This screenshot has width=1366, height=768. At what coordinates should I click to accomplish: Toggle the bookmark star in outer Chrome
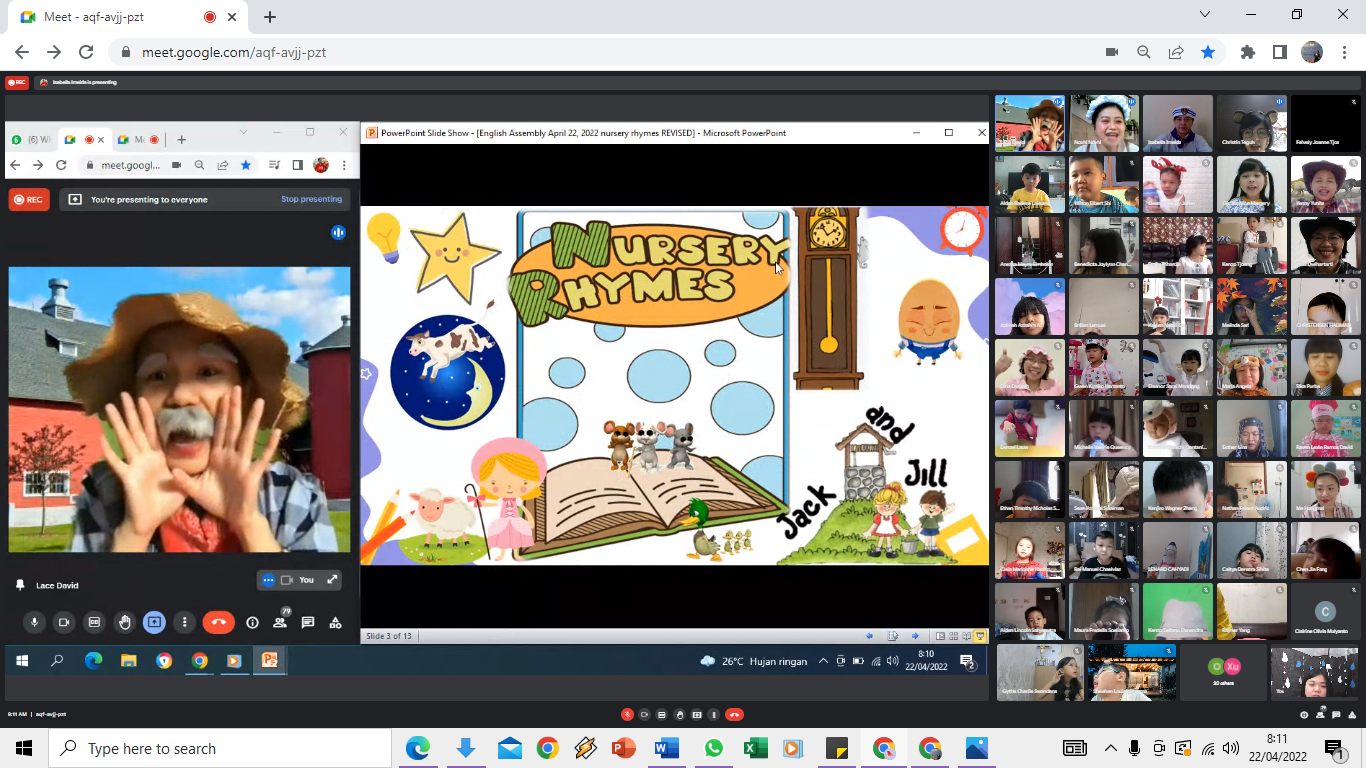[x=1208, y=52]
